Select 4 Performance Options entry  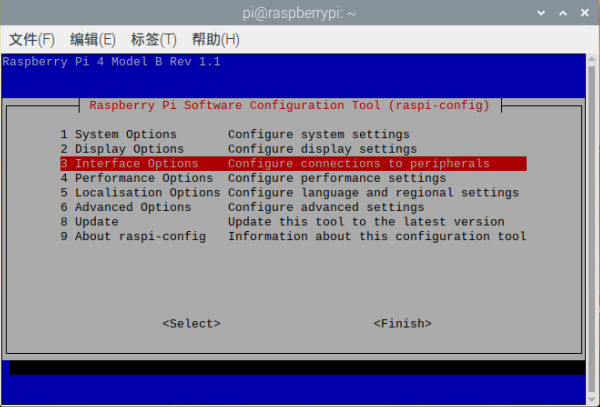(293, 178)
